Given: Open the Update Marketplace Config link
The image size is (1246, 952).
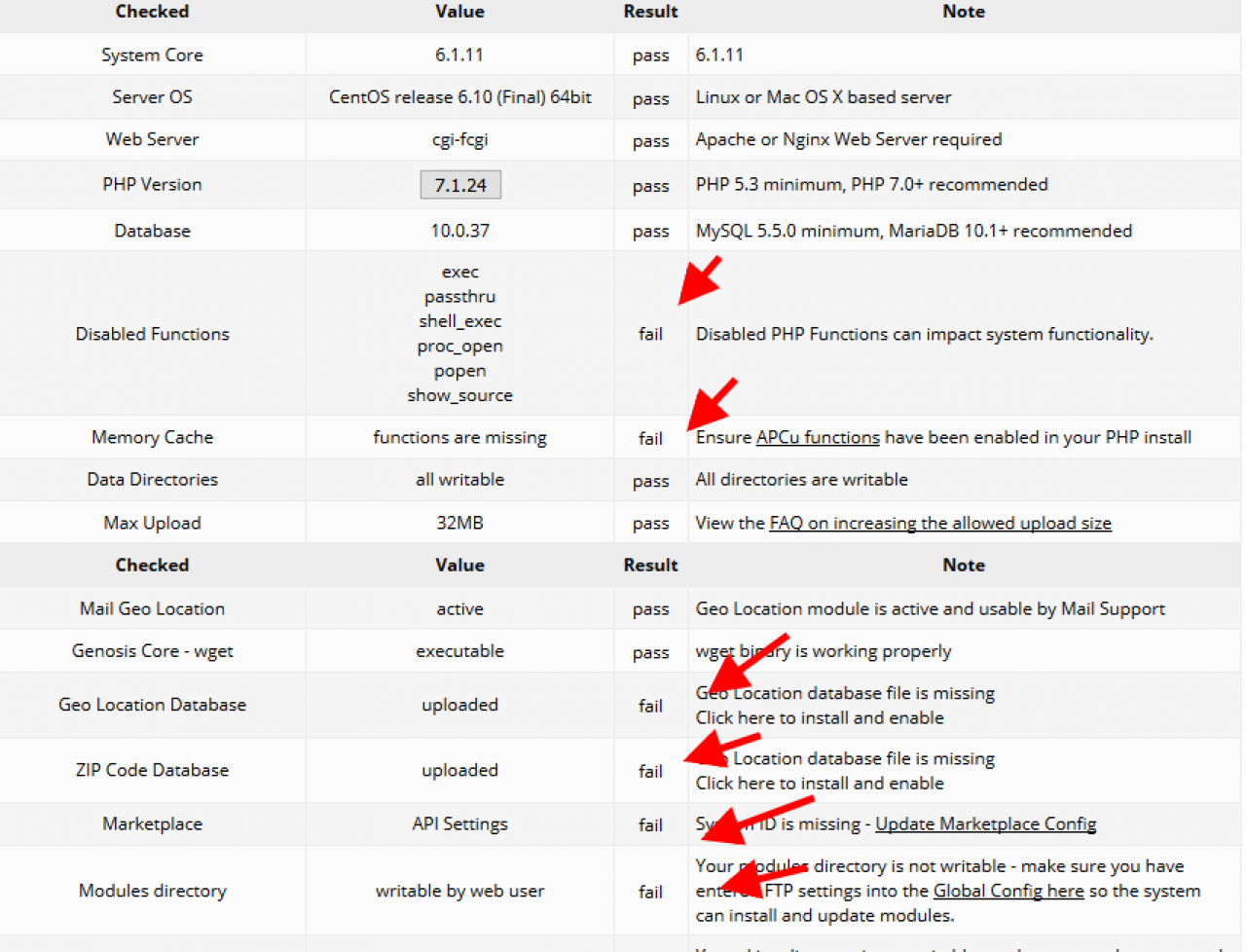Looking at the screenshot, I should pos(985,824).
